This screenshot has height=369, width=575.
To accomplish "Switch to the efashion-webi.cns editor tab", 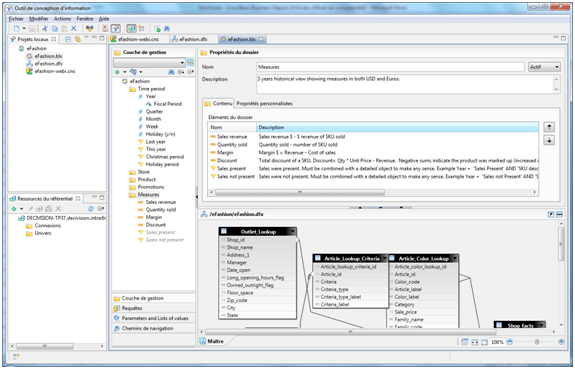I will [139, 39].
